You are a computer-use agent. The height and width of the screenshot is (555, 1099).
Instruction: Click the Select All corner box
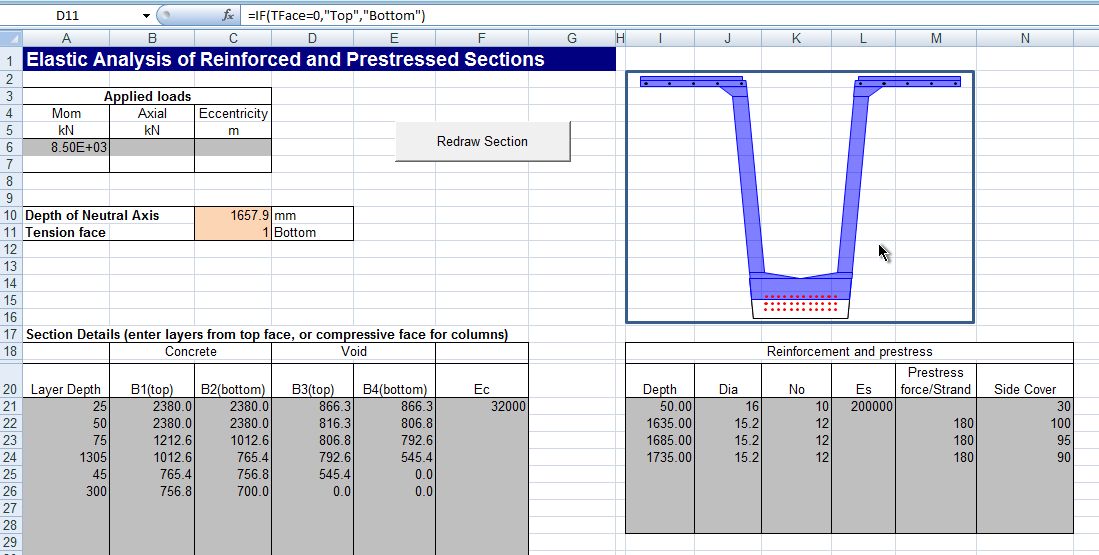point(10,38)
